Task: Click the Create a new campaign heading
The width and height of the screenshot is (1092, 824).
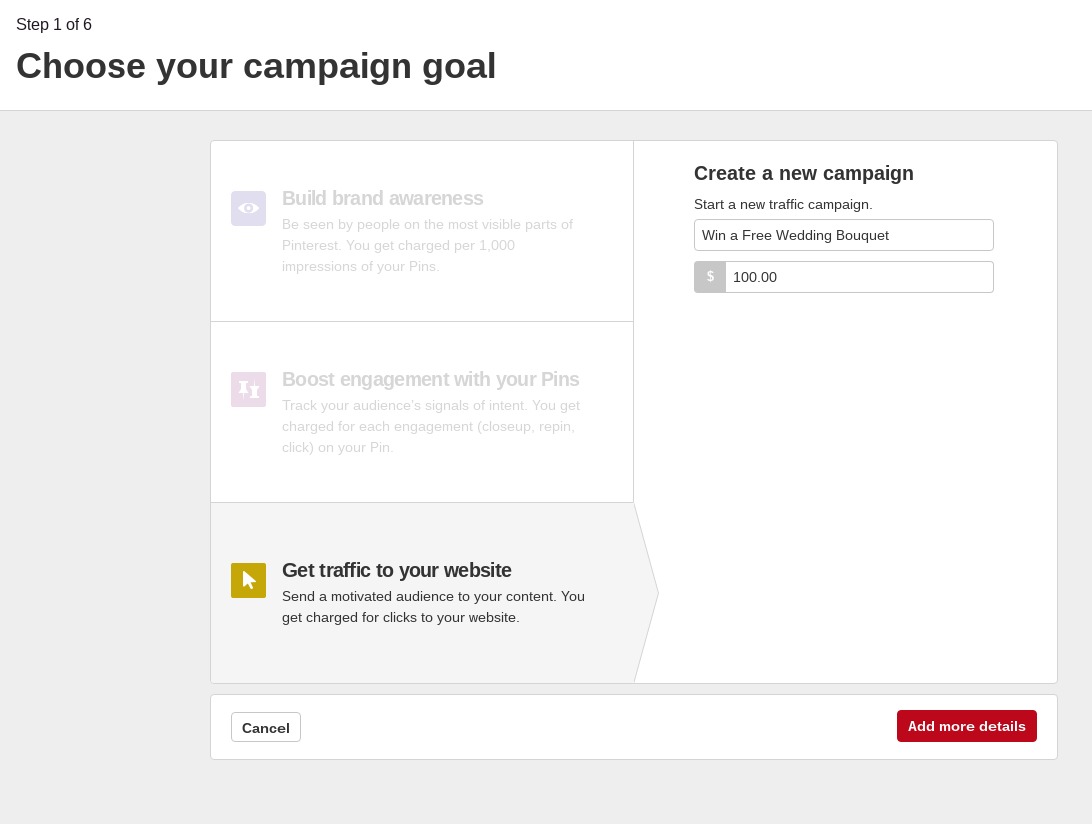Action: 804,173
